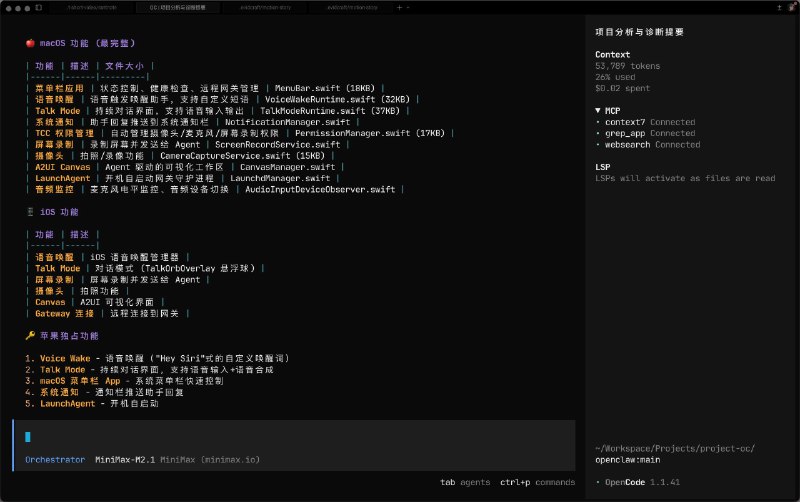Click the context7 Connected entry

coord(645,122)
